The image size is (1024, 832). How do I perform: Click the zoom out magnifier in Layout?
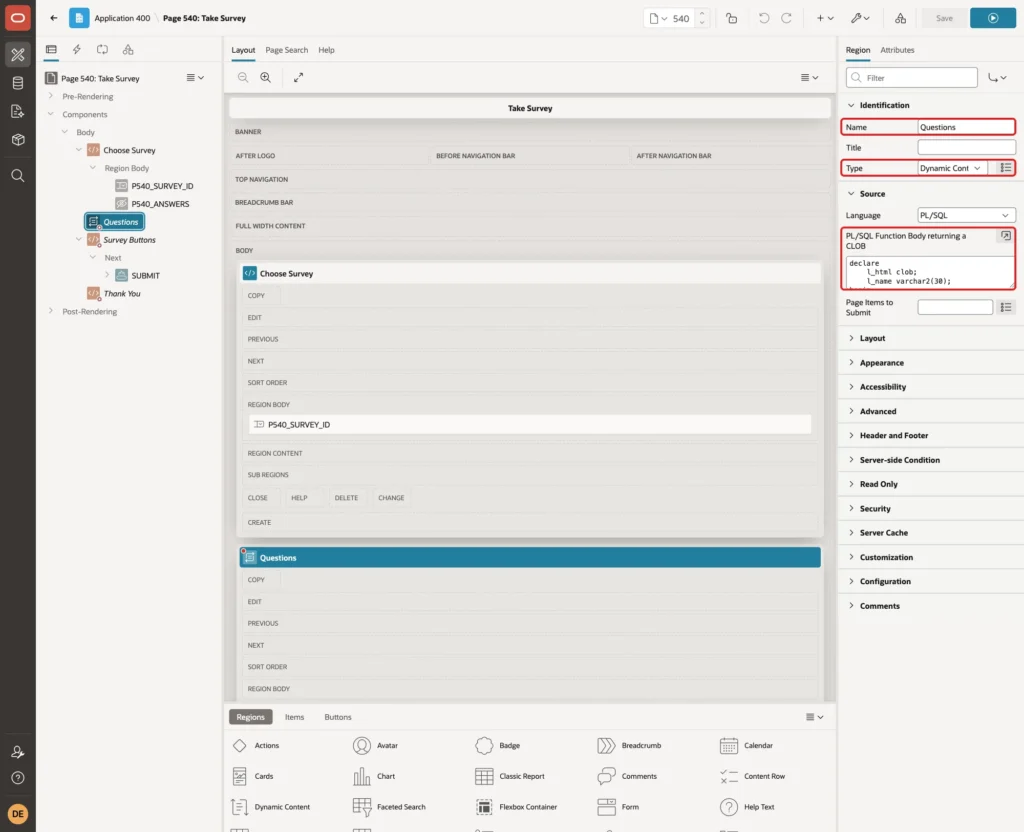coord(243,77)
